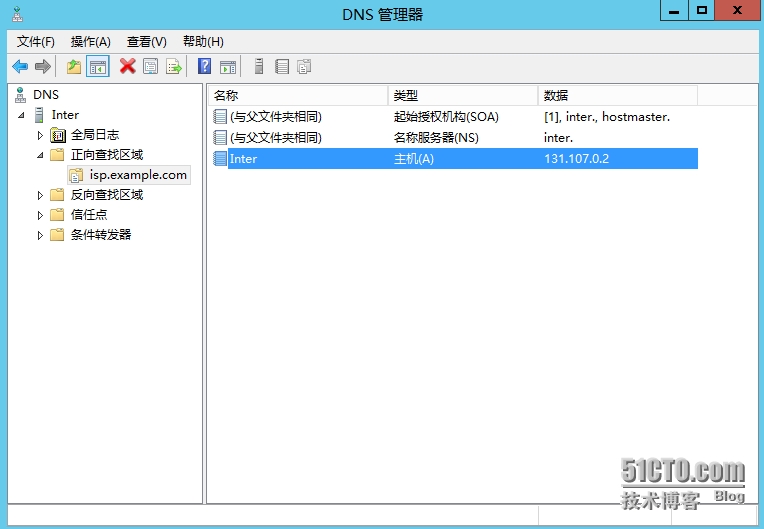Open the 操作(A) menu
Image resolution: width=764 pixels, height=529 pixels.
(x=91, y=42)
